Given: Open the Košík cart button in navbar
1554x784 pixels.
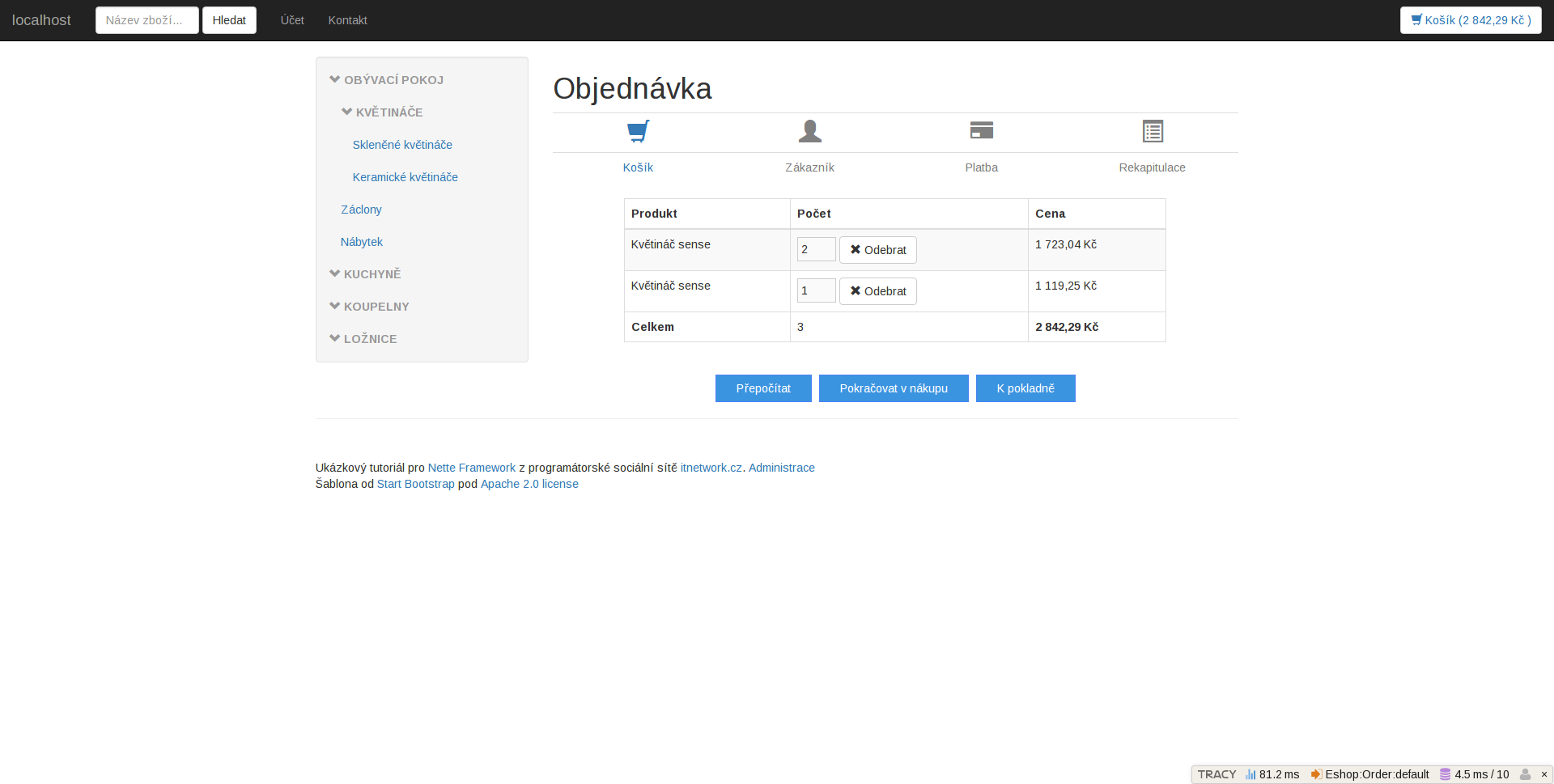Looking at the screenshot, I should click(x=1470, y=20).
